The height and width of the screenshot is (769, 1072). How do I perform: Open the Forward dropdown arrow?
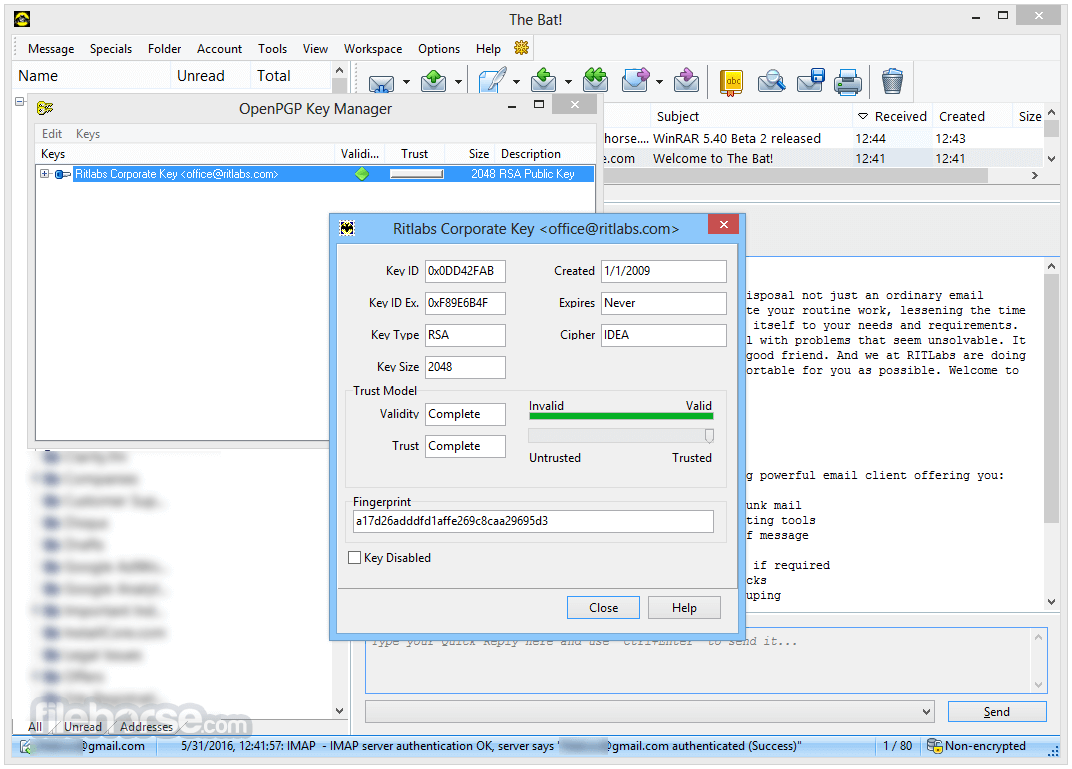(x=659, y=82)
